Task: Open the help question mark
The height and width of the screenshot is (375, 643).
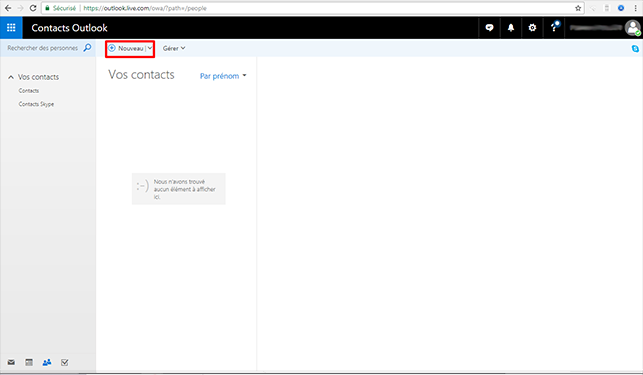Action: (x=554, y=27)
